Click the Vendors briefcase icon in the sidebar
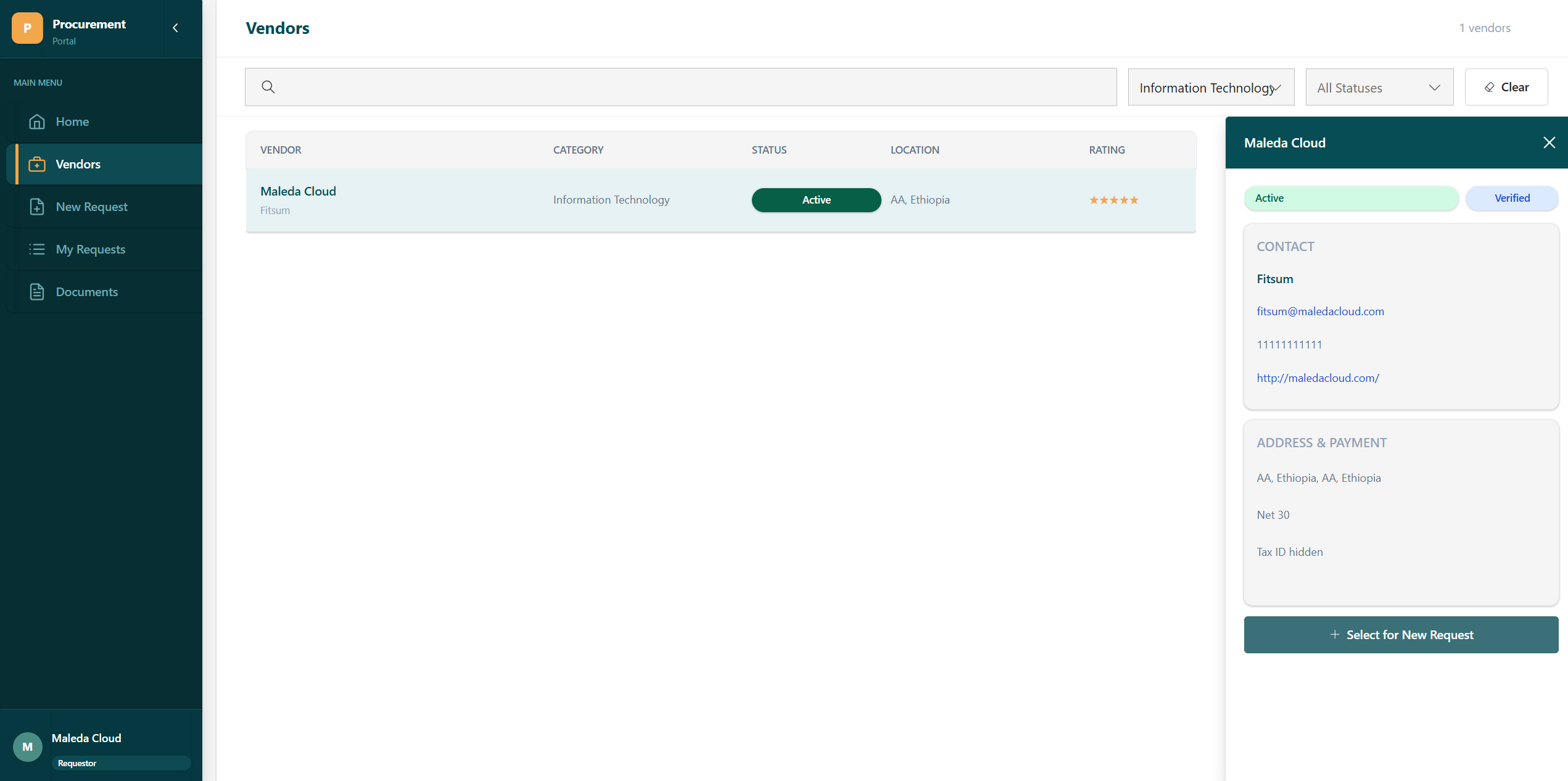The image size is (1568, 781). [x=37, y=164]
